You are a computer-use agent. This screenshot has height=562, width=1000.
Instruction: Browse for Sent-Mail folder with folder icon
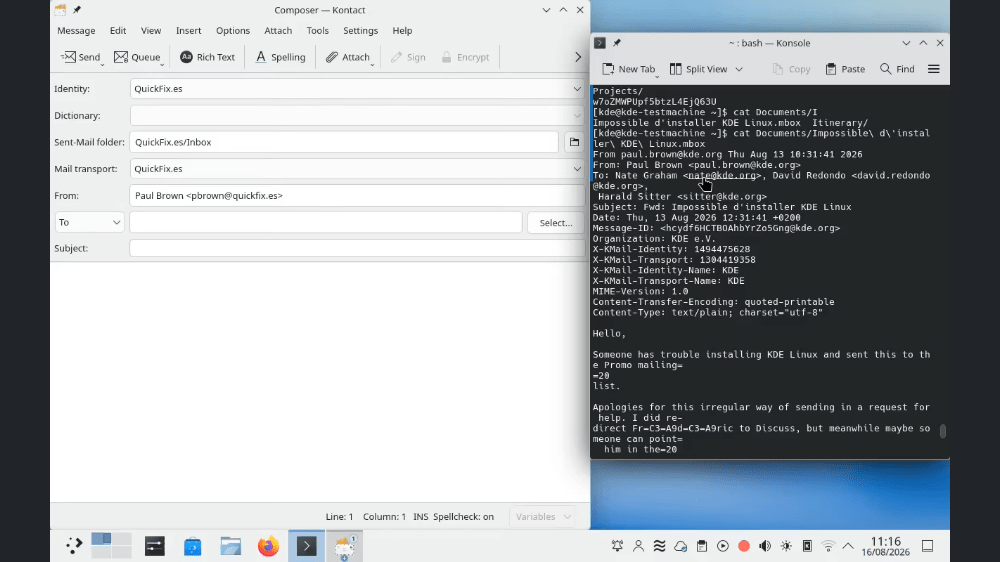click(574, 142)
